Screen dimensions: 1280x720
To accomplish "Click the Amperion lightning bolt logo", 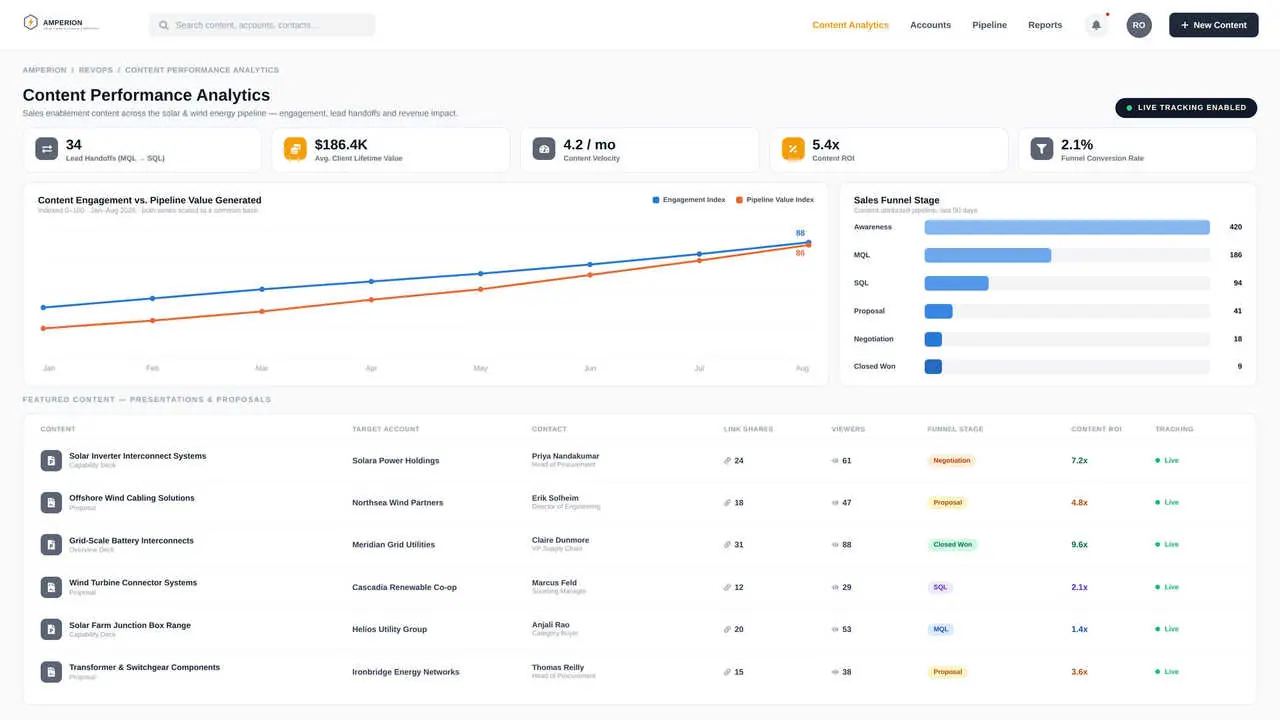I will coord(31,23).
